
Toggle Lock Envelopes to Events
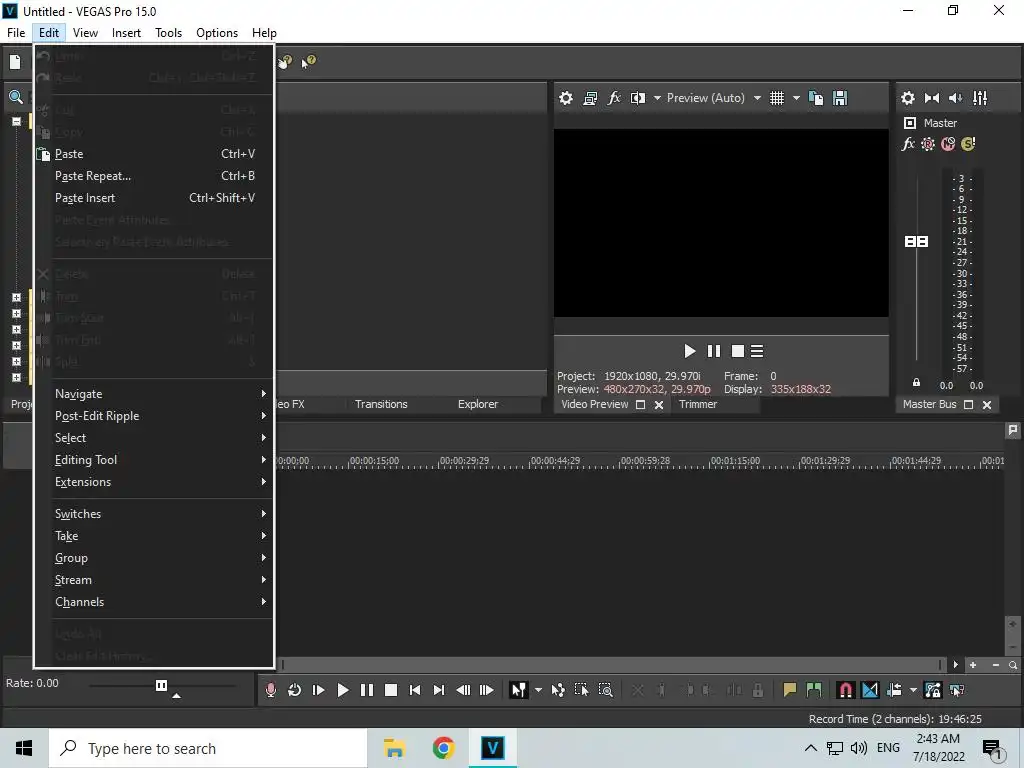[x=933, y=690]
